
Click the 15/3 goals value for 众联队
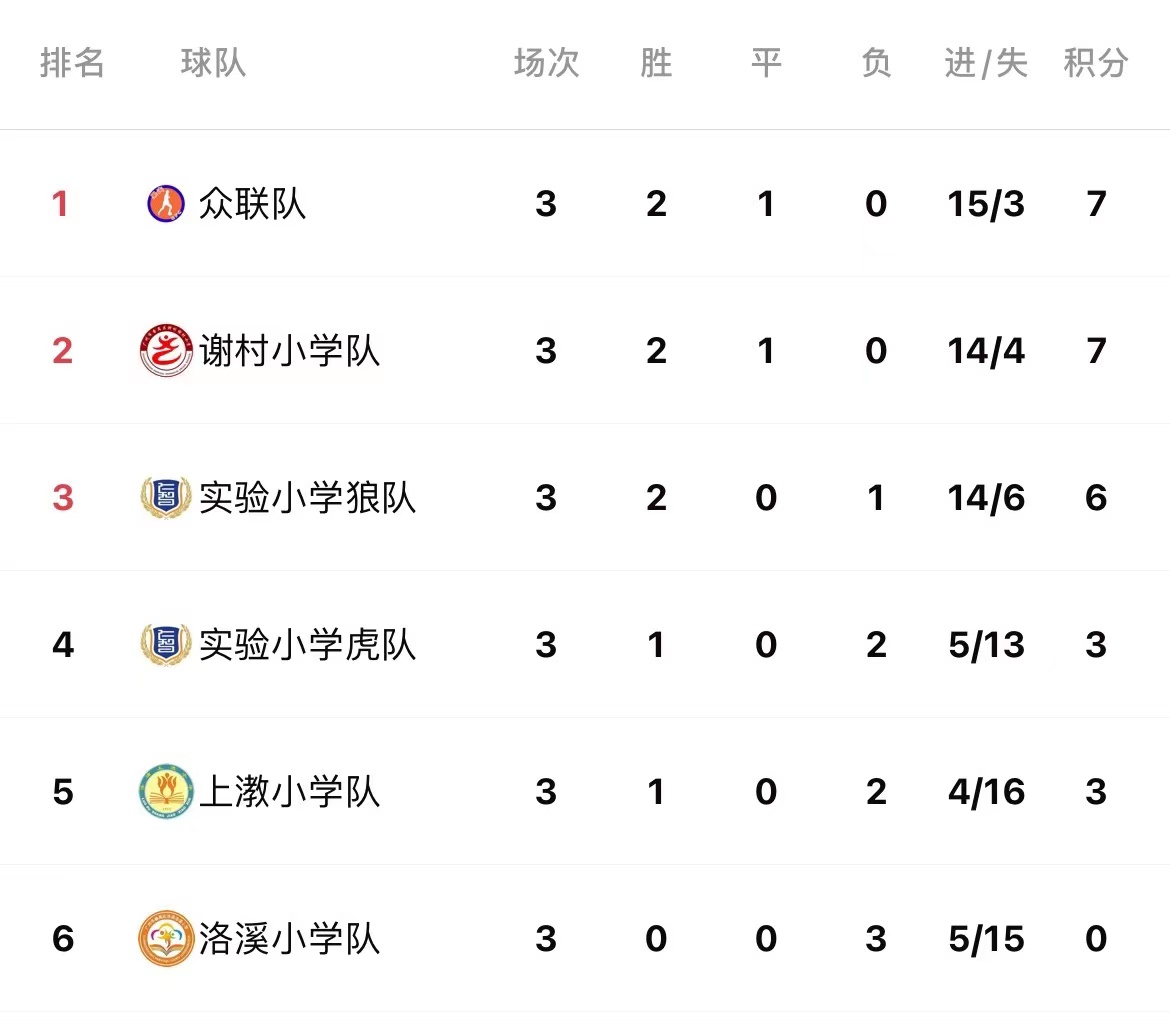tap(986, 204)
